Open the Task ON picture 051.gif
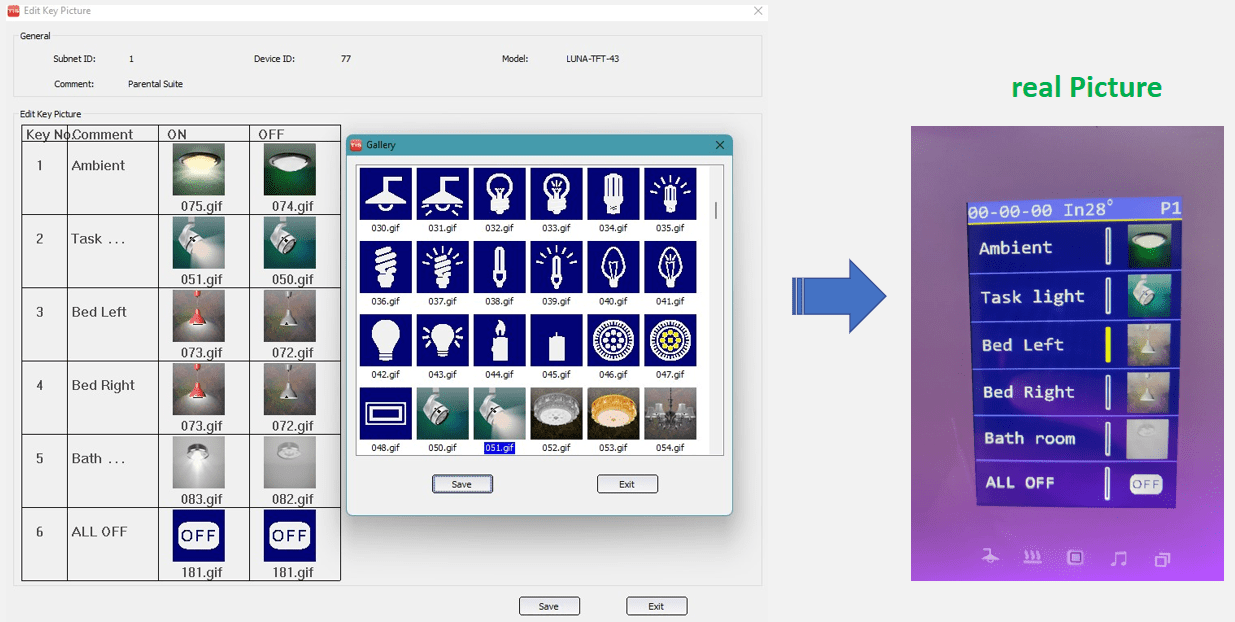Screen dimensions: 1235x622 coord(198,243)
